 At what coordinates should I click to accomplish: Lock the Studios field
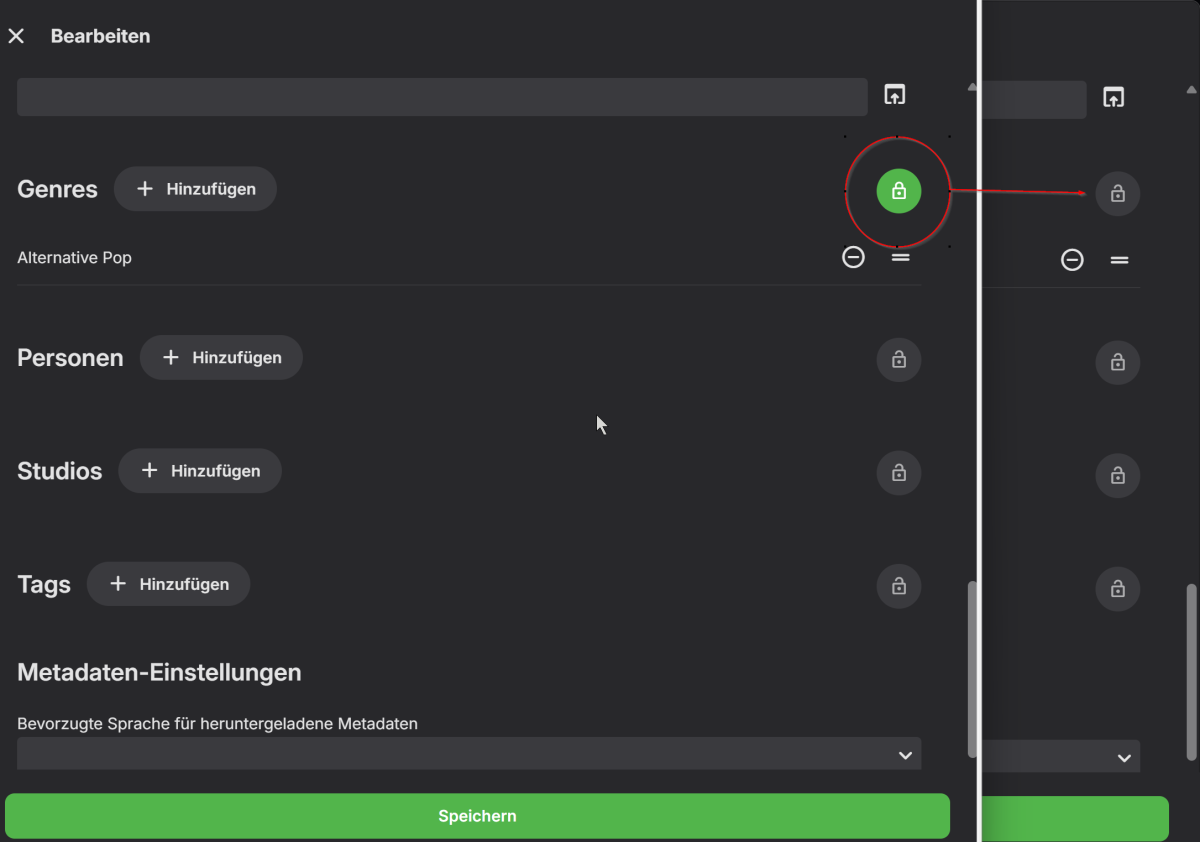(x=898, y=473)
